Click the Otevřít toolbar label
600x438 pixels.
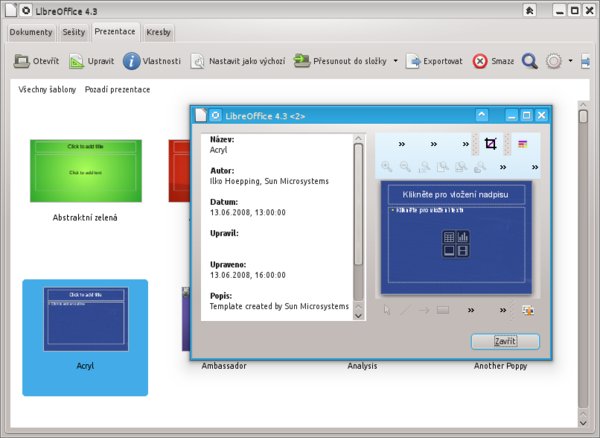coord(46,61)
